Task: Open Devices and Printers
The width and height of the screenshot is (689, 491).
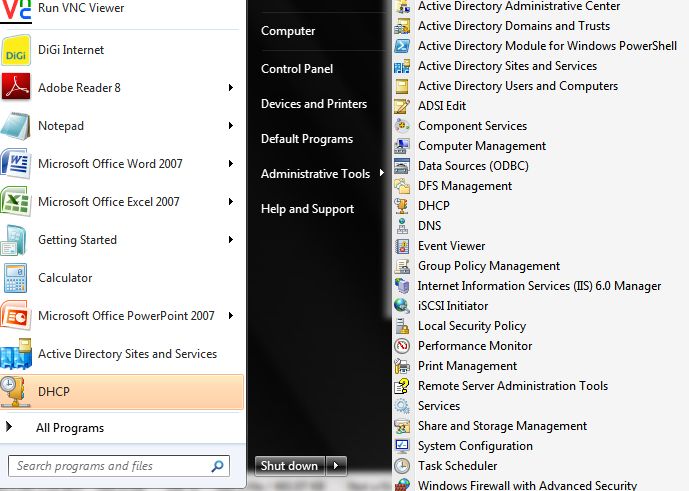Action: tap(314, 104)
